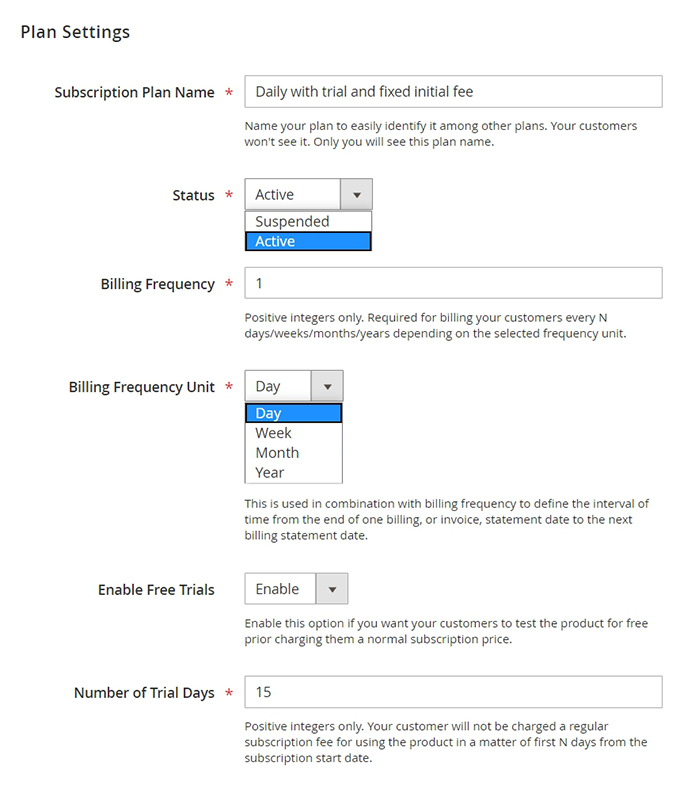The image size is (684, 785).
Task: Click the Status select box showing Active
Action: coord(293,195)
